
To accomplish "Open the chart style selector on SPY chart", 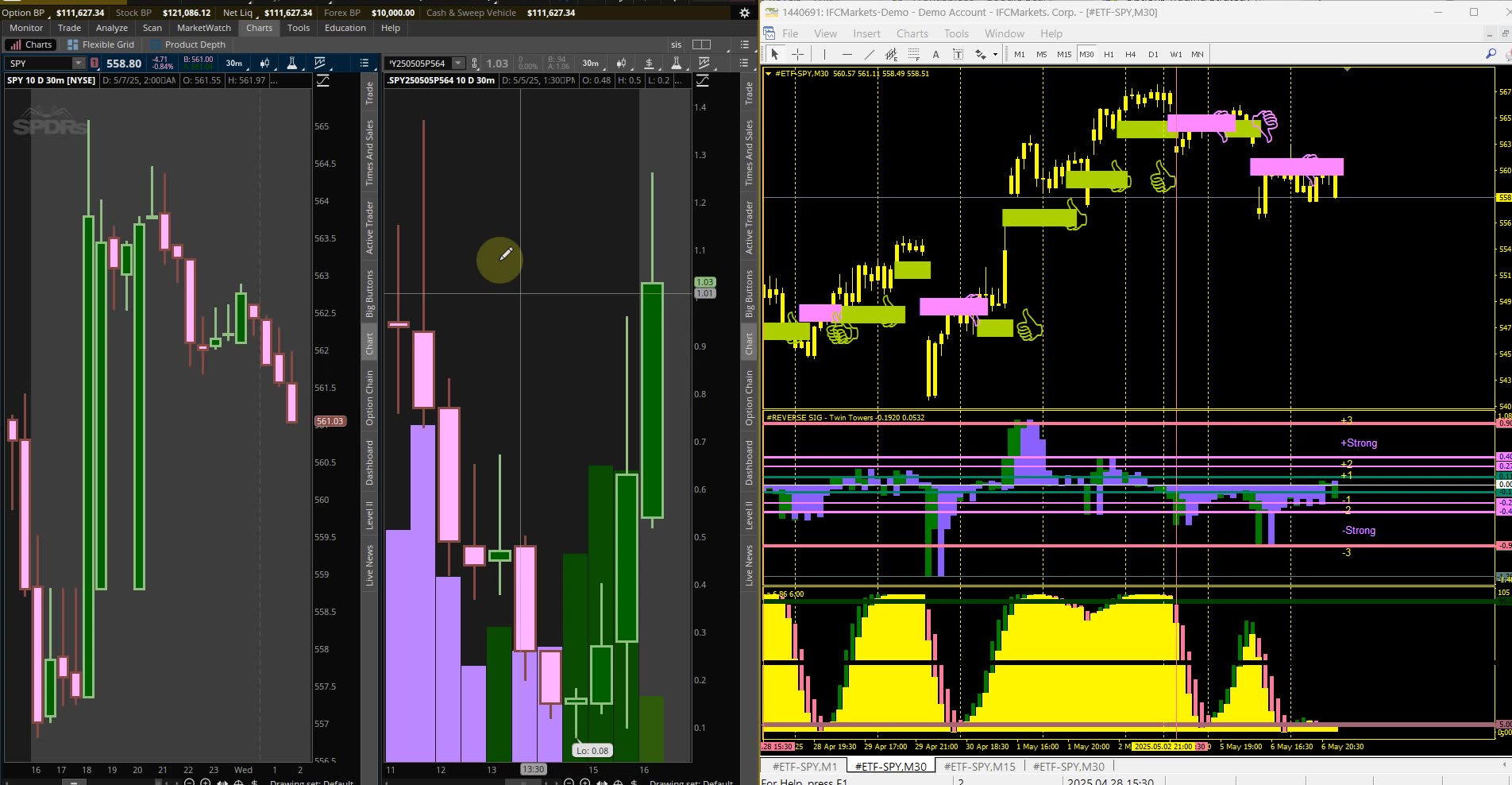I will click(x=264, y=63).
